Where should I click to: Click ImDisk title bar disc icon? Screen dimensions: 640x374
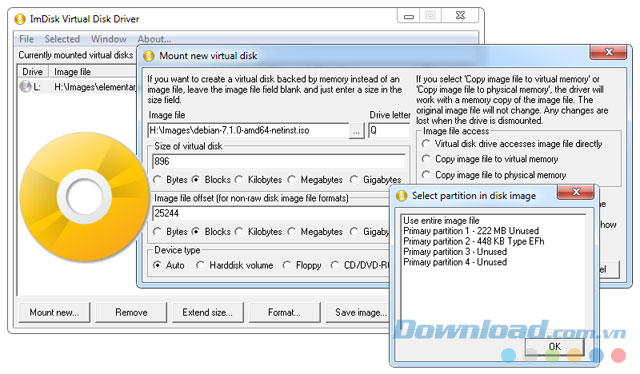click(20, 19)
